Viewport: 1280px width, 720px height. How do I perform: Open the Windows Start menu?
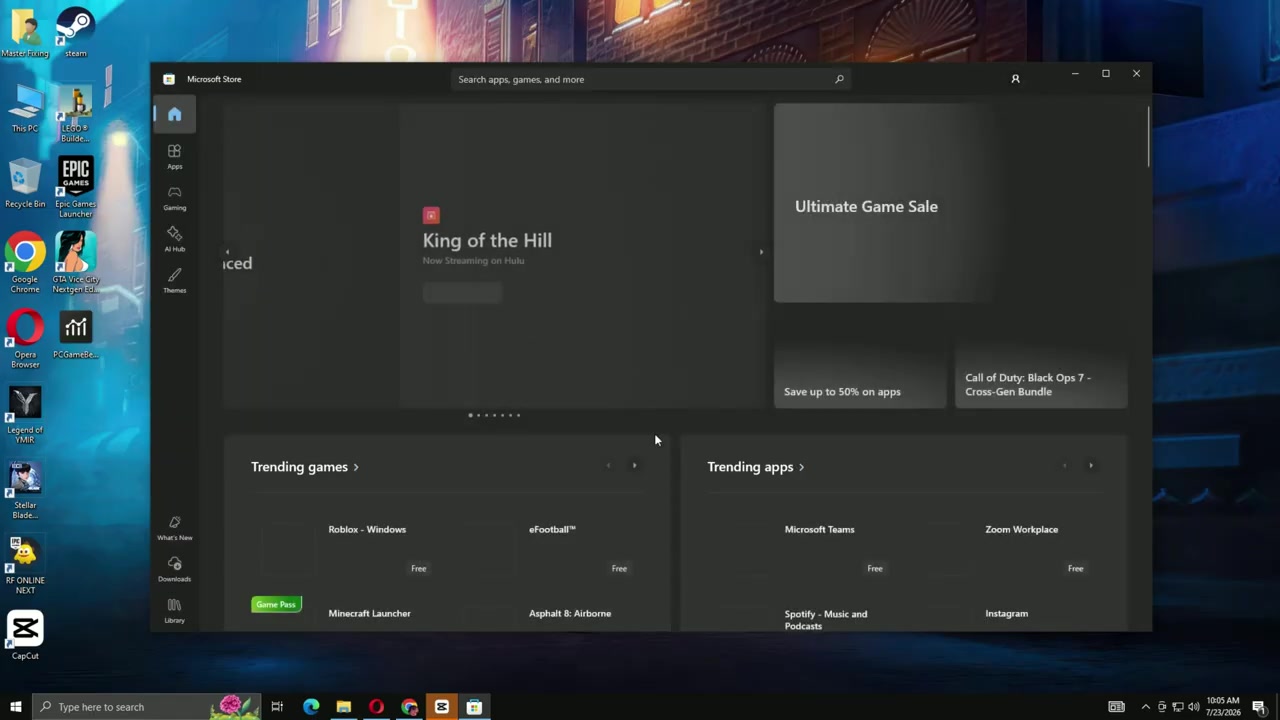(x=16, y=707)
